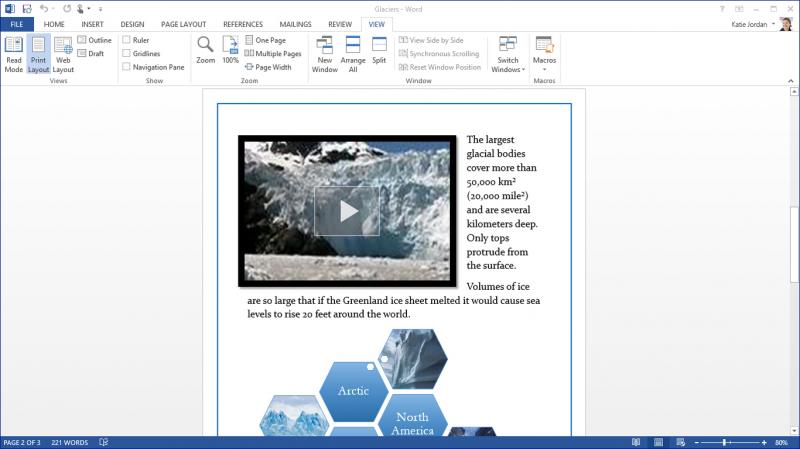Select the VIEW tab

pos(377,24)
